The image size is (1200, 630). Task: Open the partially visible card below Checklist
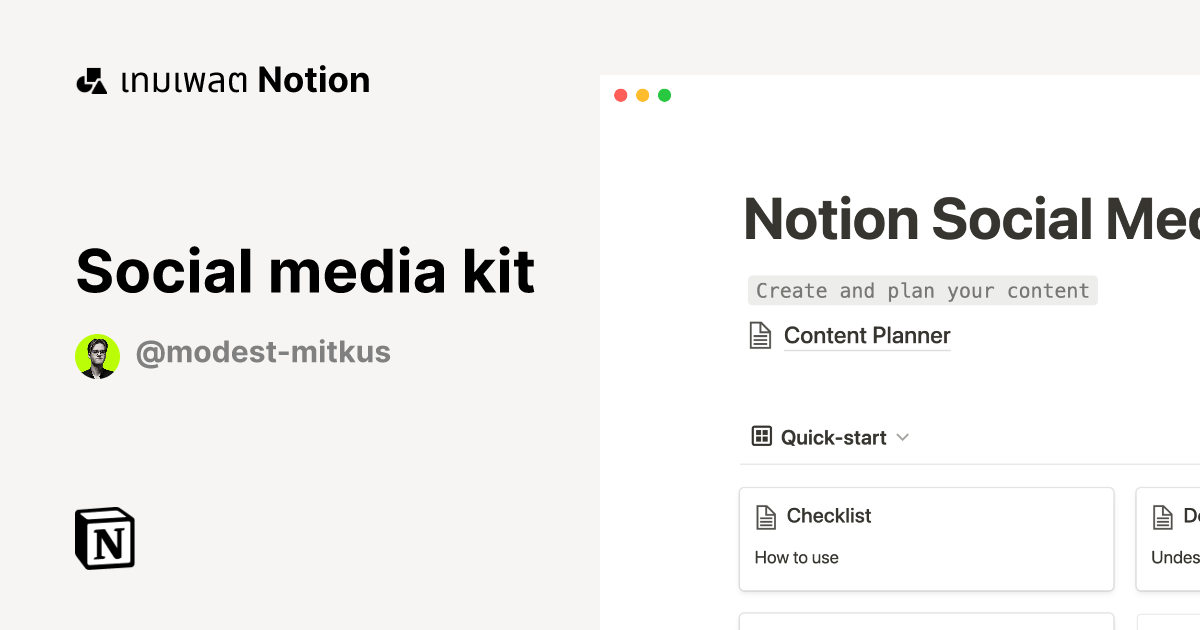click(926, 622)
